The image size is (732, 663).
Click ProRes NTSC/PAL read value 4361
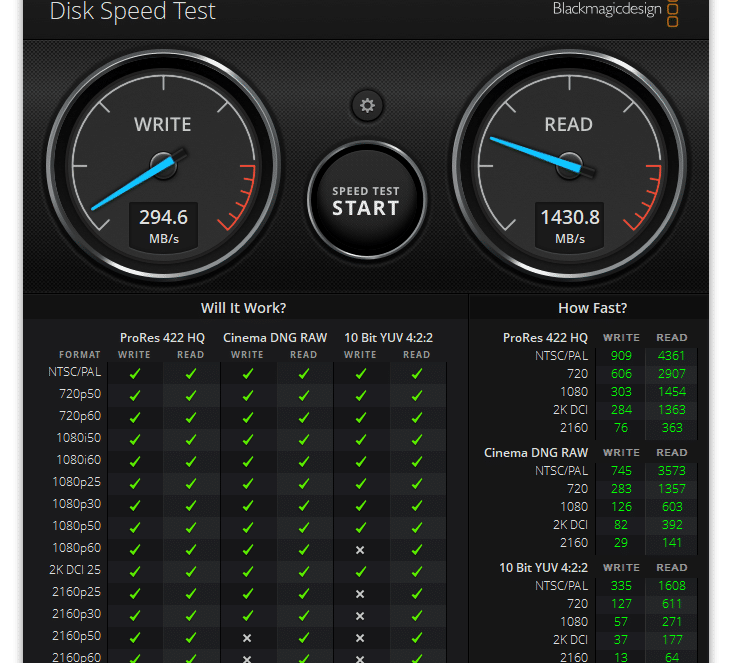pos(671,356)
